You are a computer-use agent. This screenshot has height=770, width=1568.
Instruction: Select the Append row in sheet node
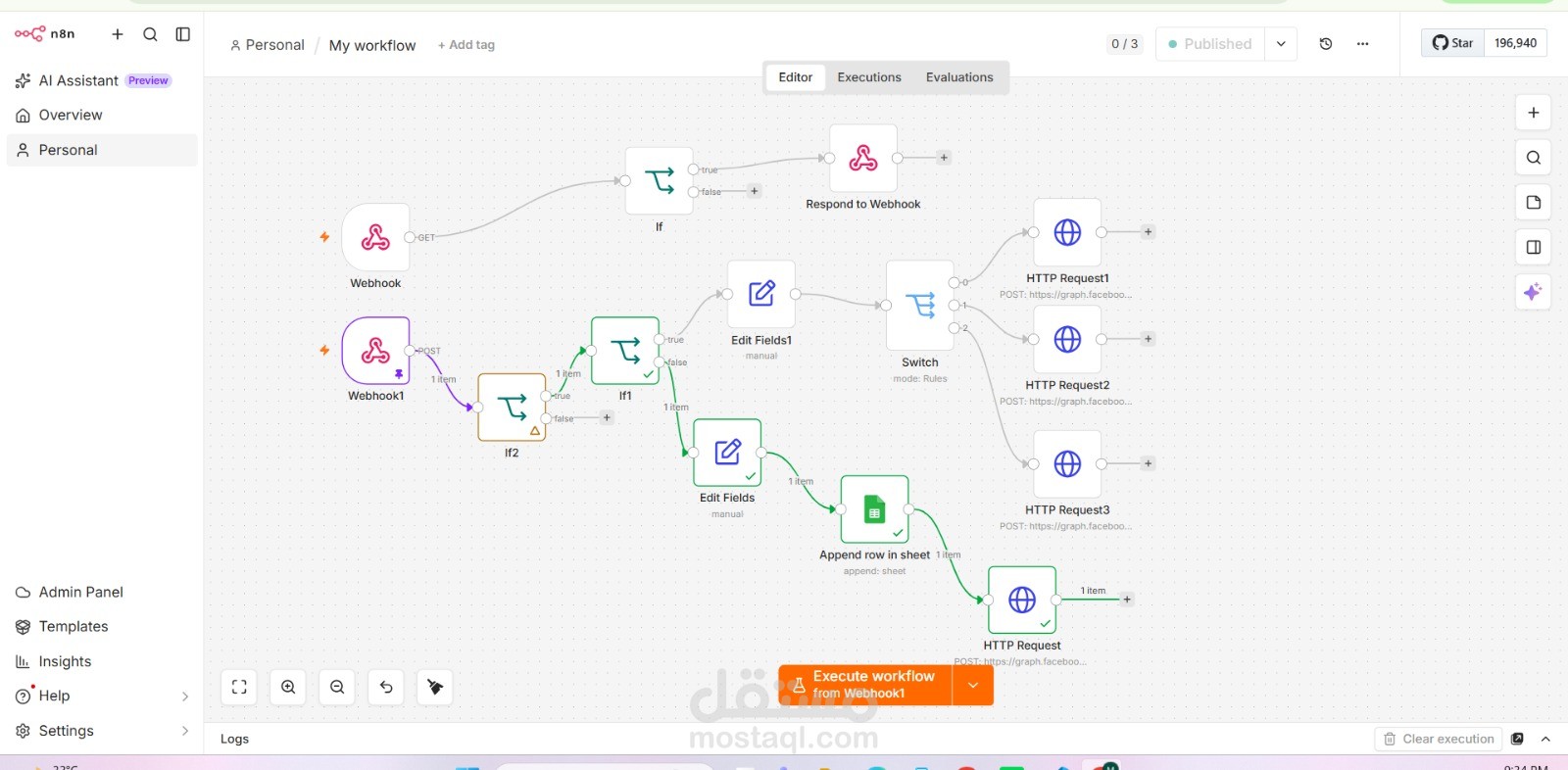pos(875,509)
